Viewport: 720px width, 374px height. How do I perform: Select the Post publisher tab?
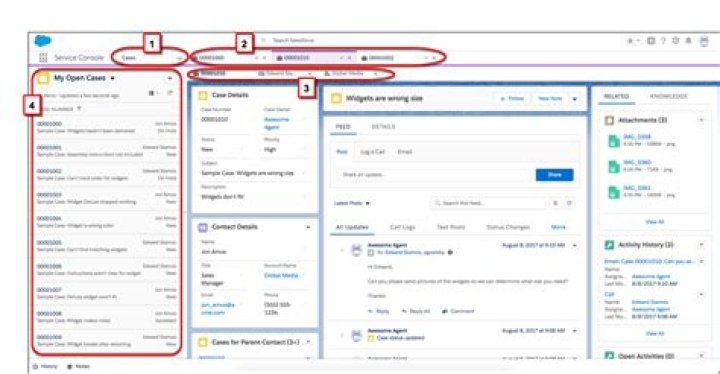342,152
